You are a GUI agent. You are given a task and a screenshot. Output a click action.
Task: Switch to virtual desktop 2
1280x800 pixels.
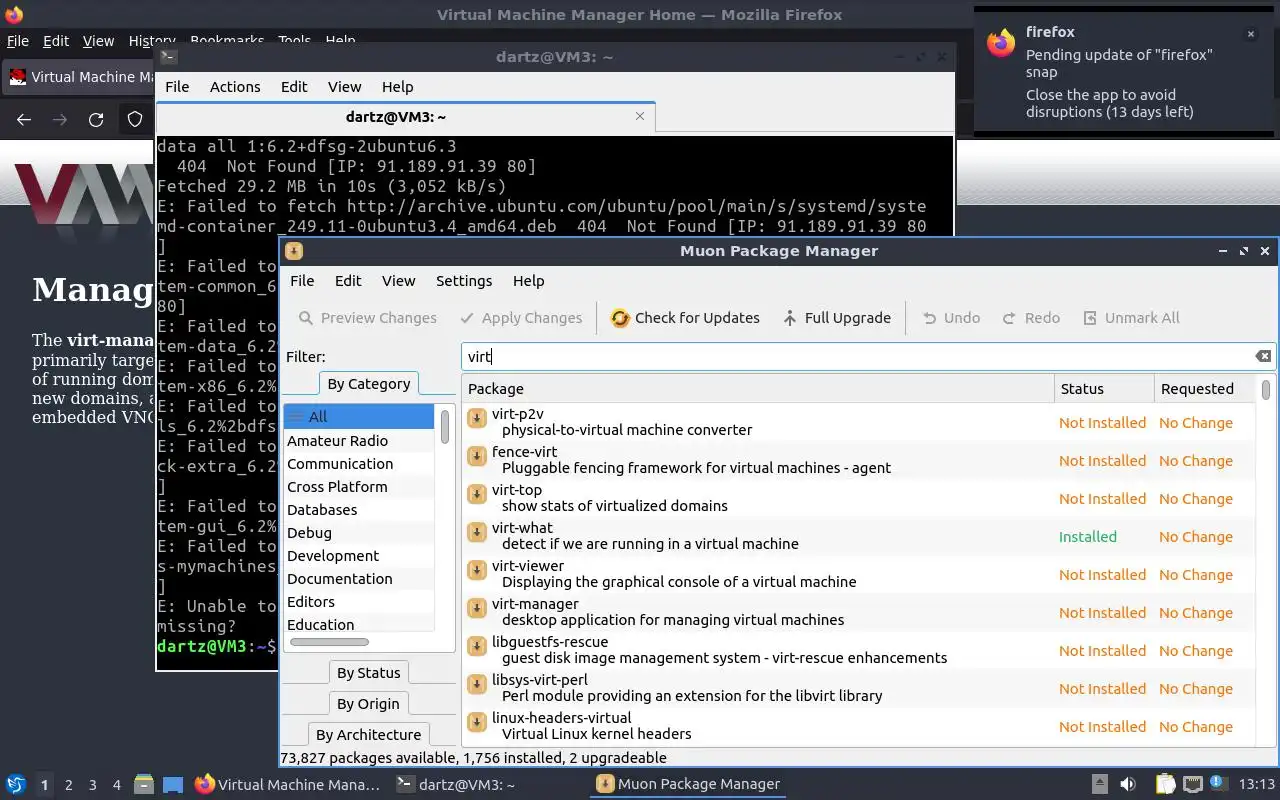(69, 785)
